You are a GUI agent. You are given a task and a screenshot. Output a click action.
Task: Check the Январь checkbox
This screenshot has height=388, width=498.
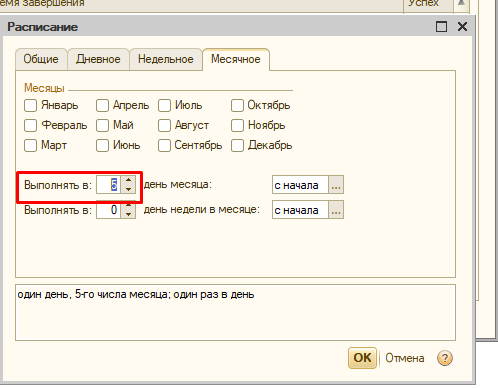30,106
